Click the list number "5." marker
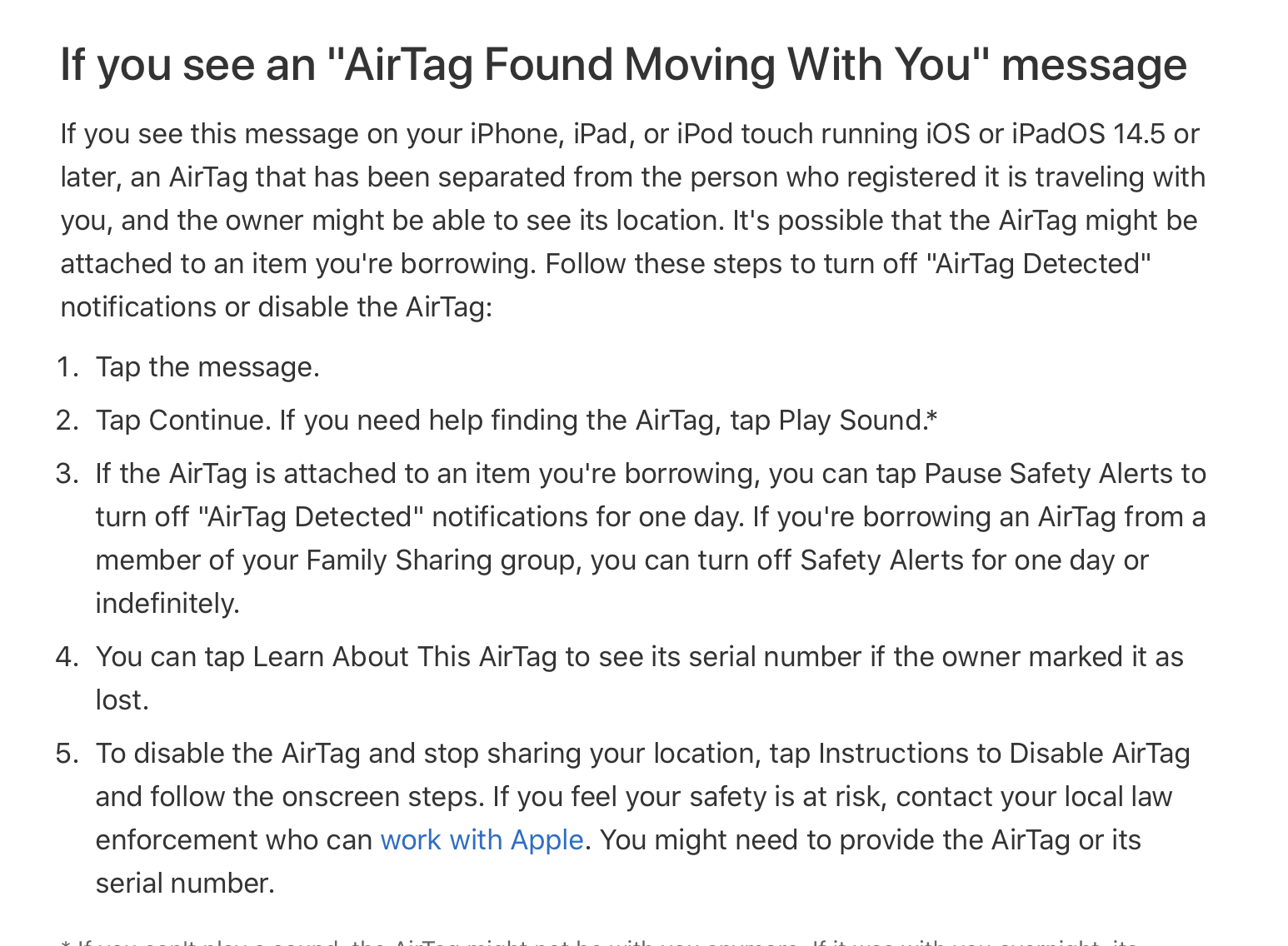Screen dimensions: 1288x946 pyautogui.click(x=67, y=754)
